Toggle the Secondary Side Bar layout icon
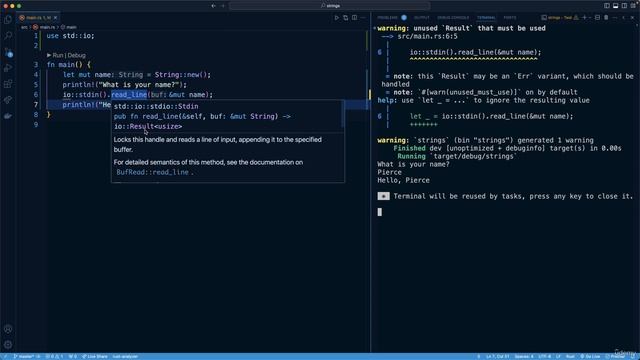The width and height of the screenshot is (640, 360). pyautogui.click(x=624, y=6)
